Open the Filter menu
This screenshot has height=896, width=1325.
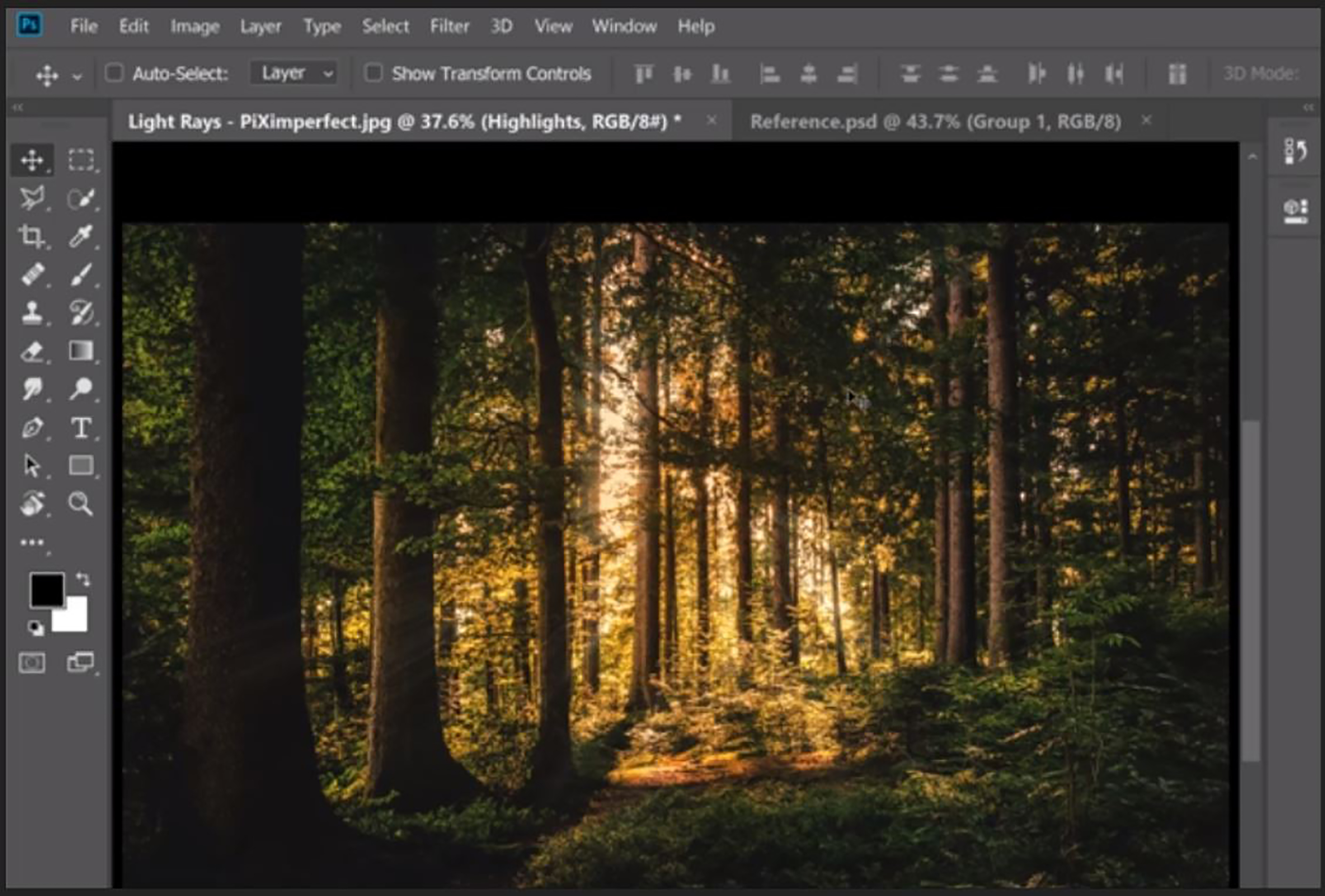pyautogui.click(x=449, y=26)
